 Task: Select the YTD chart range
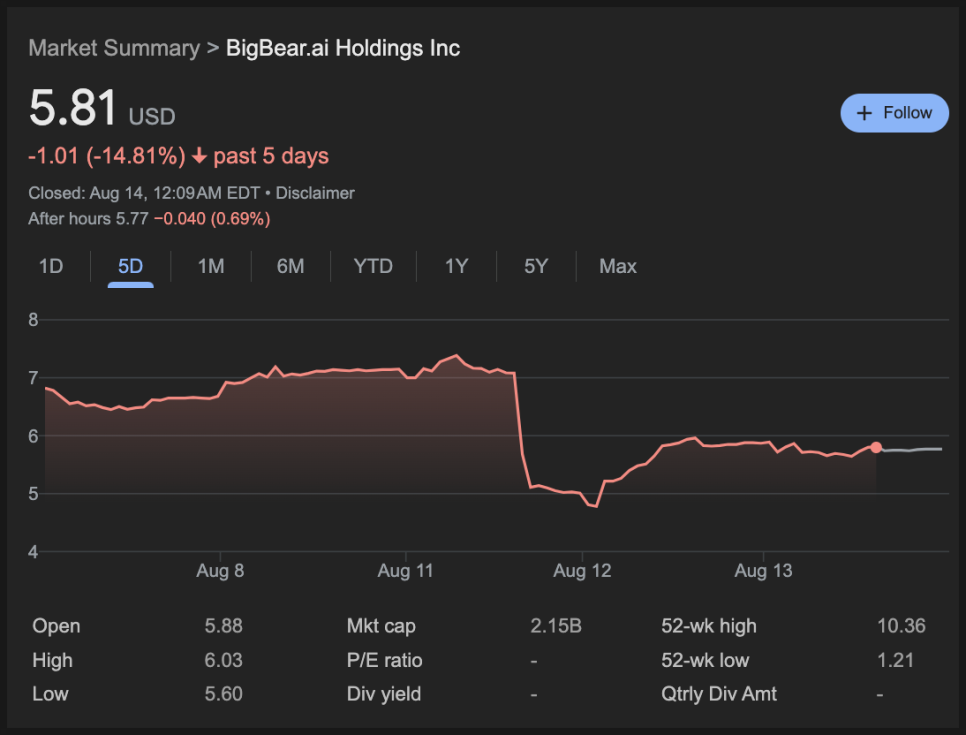click(373, 266)
